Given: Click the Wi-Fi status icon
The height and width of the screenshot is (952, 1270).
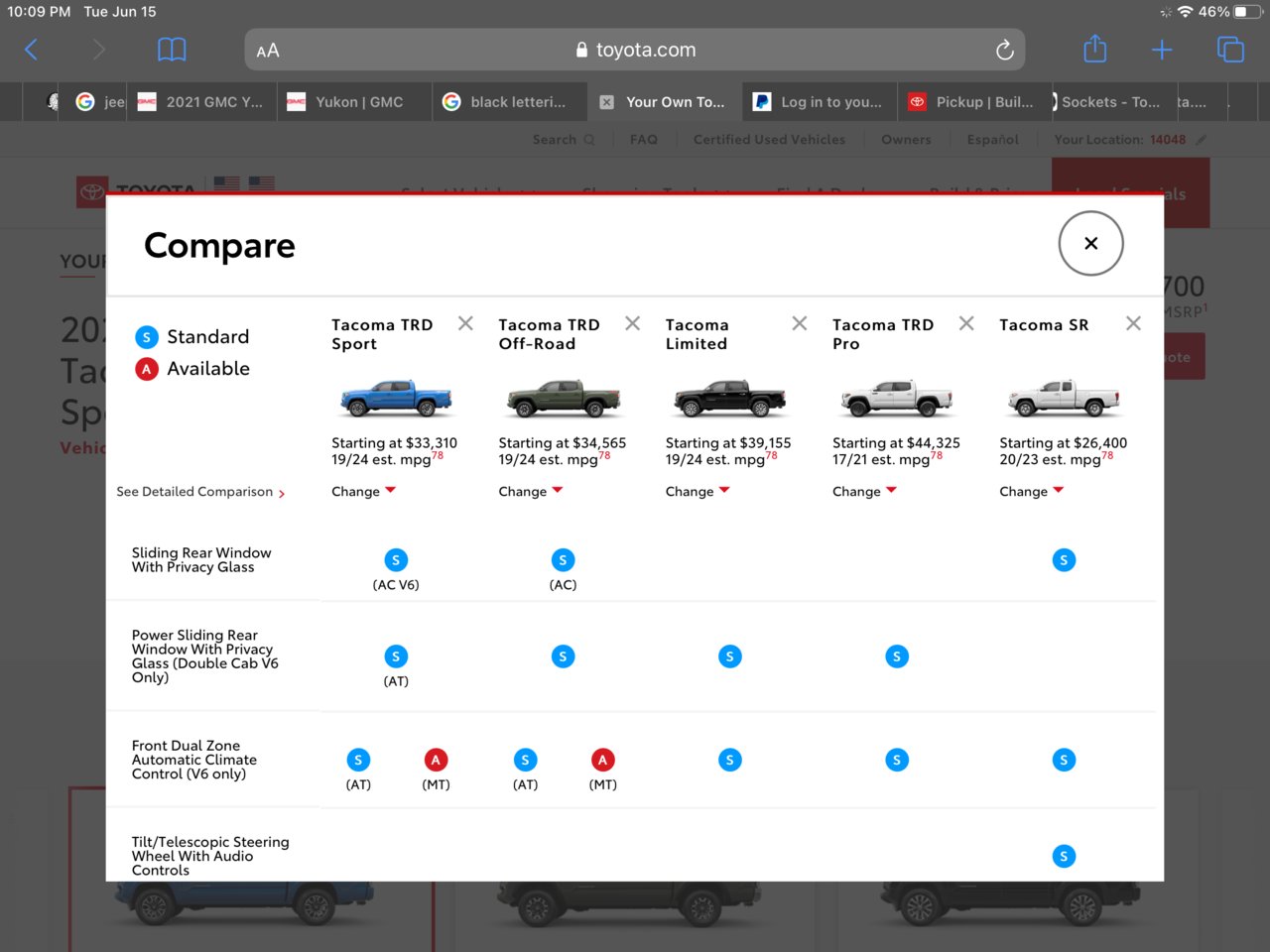Looking at the screenshot, I should coord(1185,12).
